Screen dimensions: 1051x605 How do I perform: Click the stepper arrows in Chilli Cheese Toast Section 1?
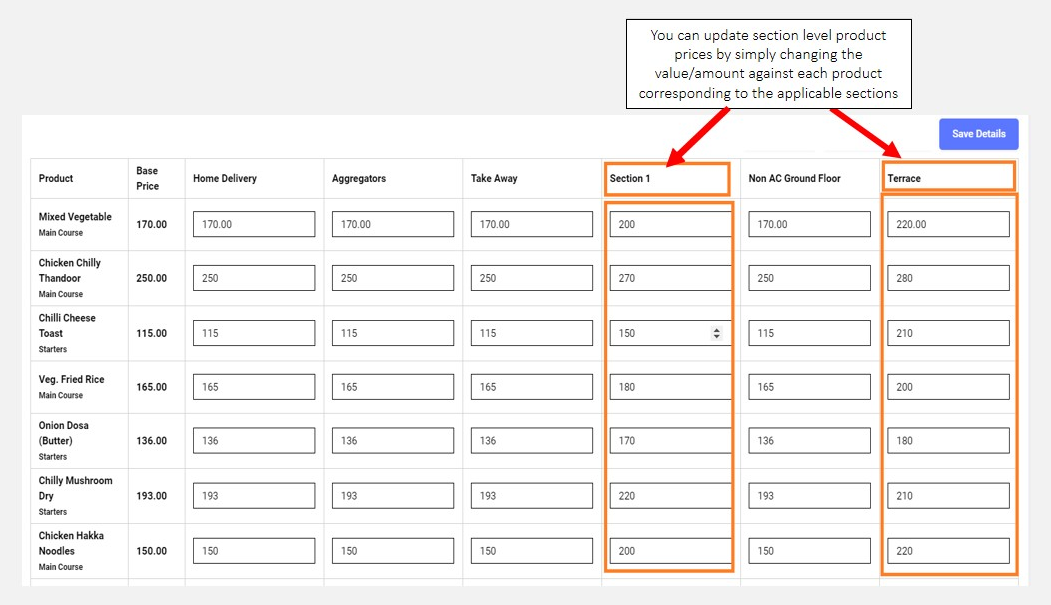(716, 333)
